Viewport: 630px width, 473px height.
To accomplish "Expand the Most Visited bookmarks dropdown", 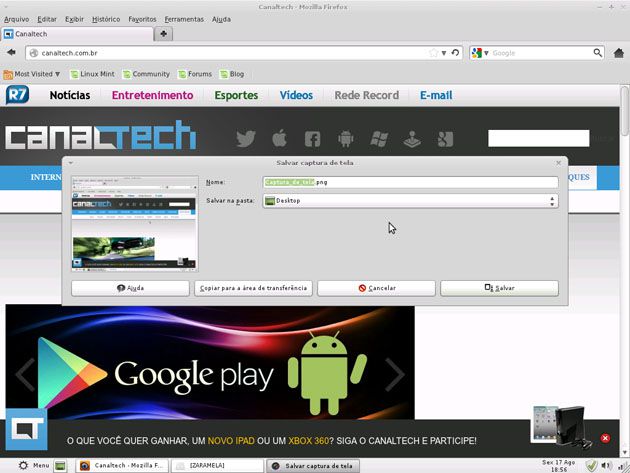I will pos(32,74).
